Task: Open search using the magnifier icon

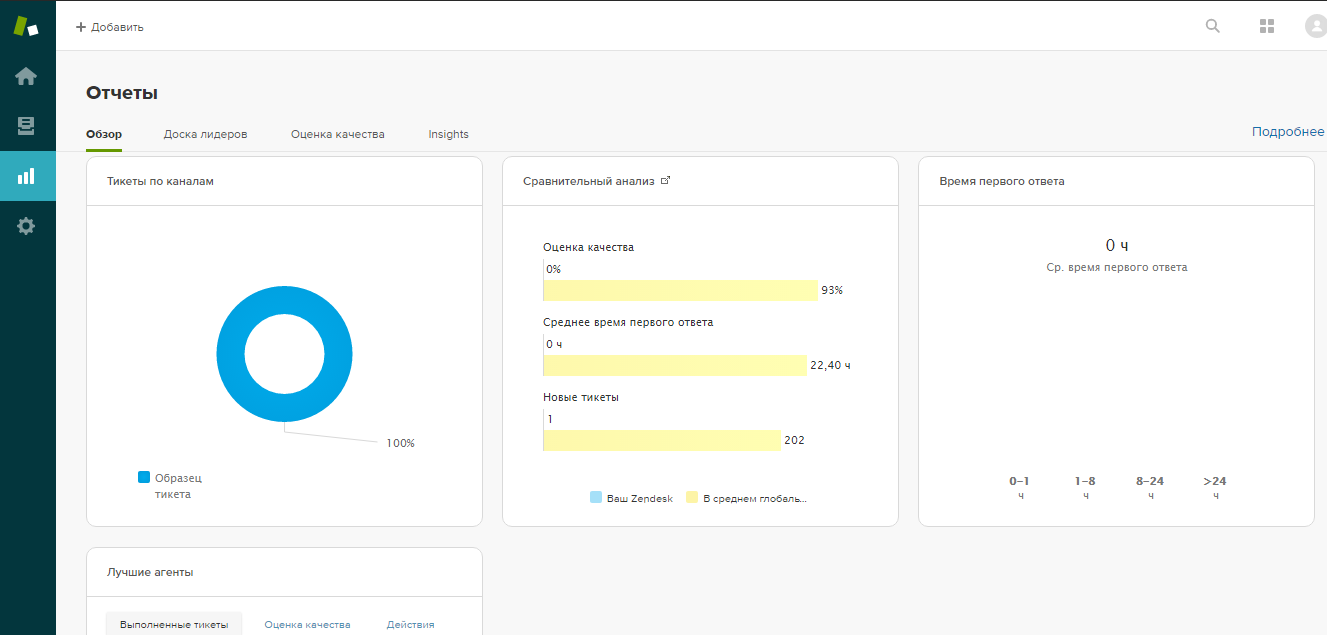Action: point(1212,26)
